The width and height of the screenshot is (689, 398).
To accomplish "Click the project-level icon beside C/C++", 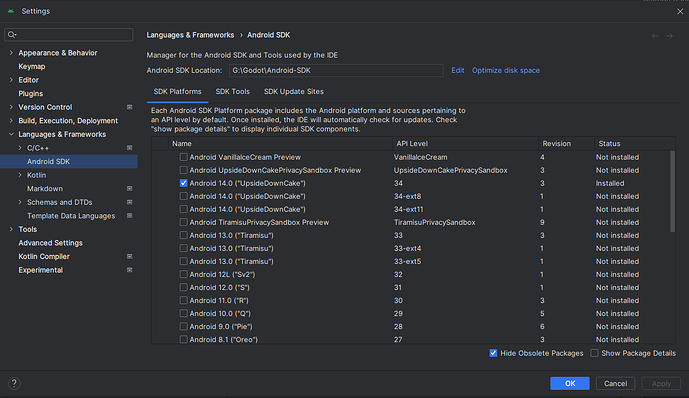I will pyautogui.click(x=130, y=148).
